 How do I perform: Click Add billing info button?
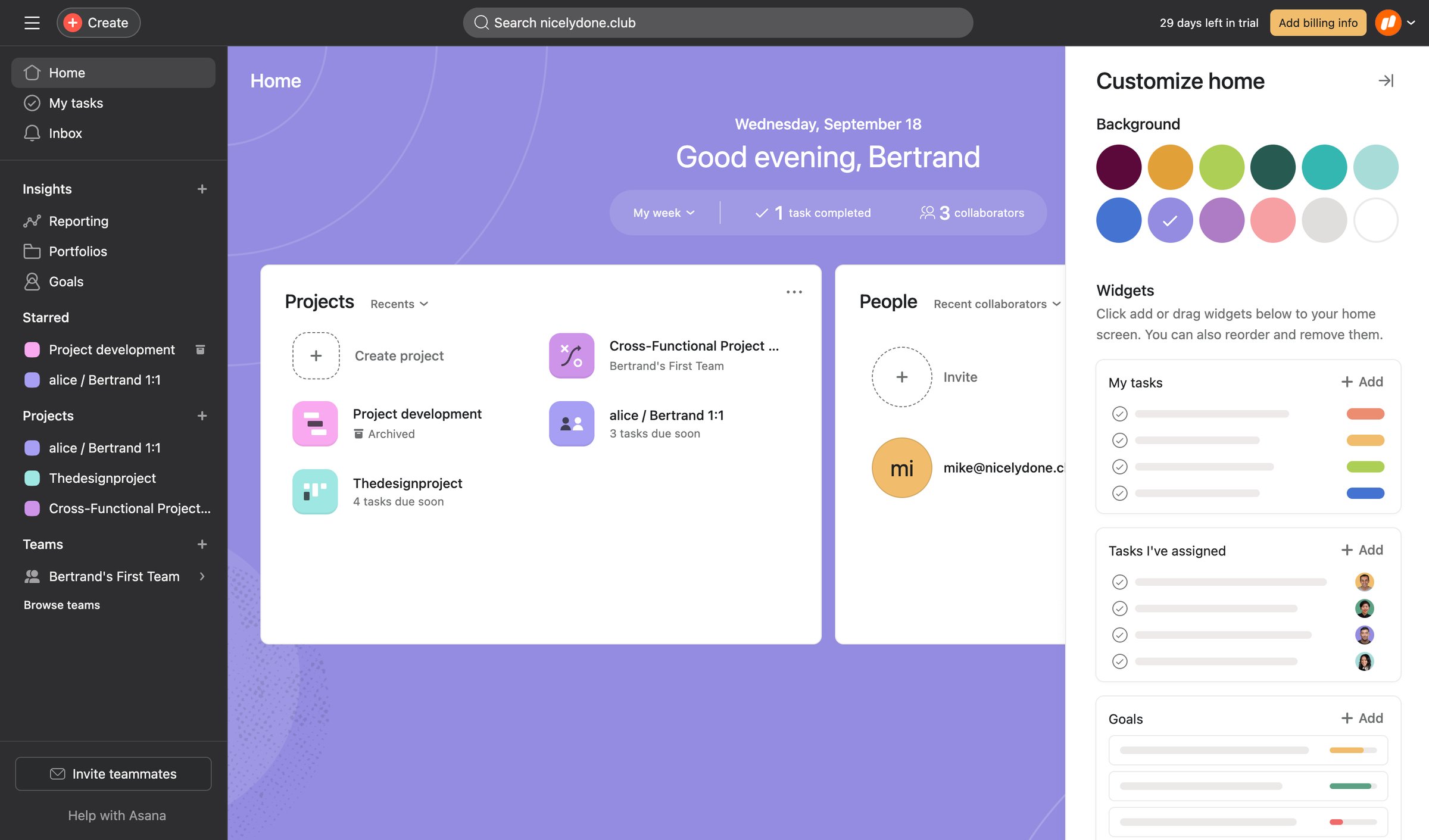1318,23
